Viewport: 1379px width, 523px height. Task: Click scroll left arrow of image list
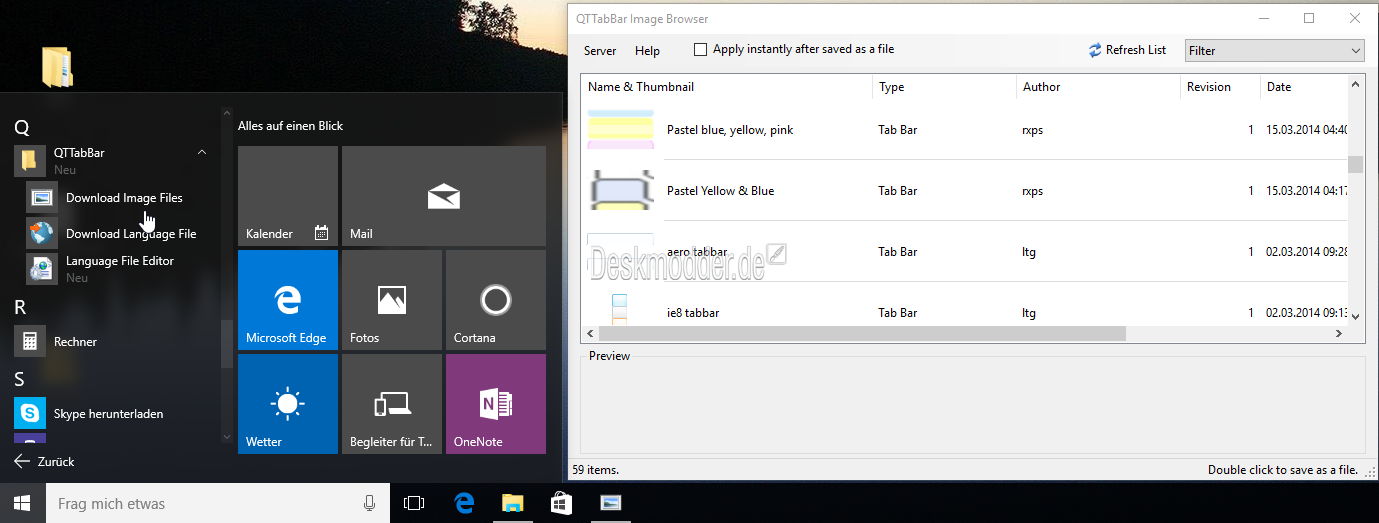[x=589, y=333]
